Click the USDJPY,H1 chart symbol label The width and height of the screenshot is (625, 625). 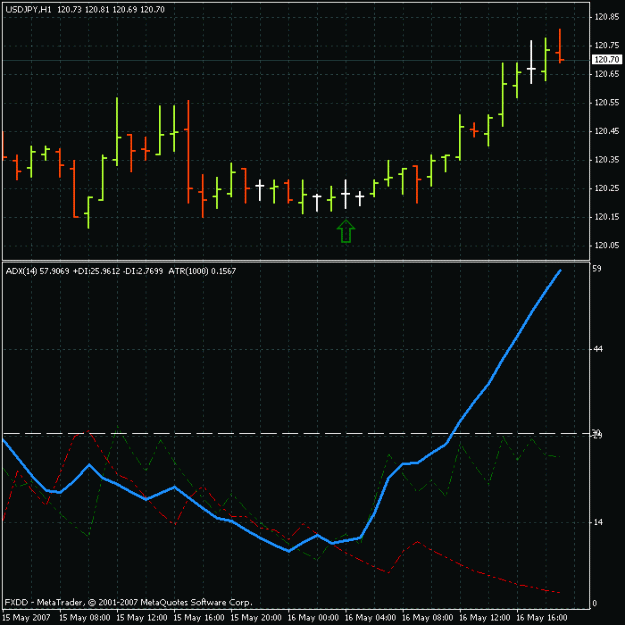point(28,10)
